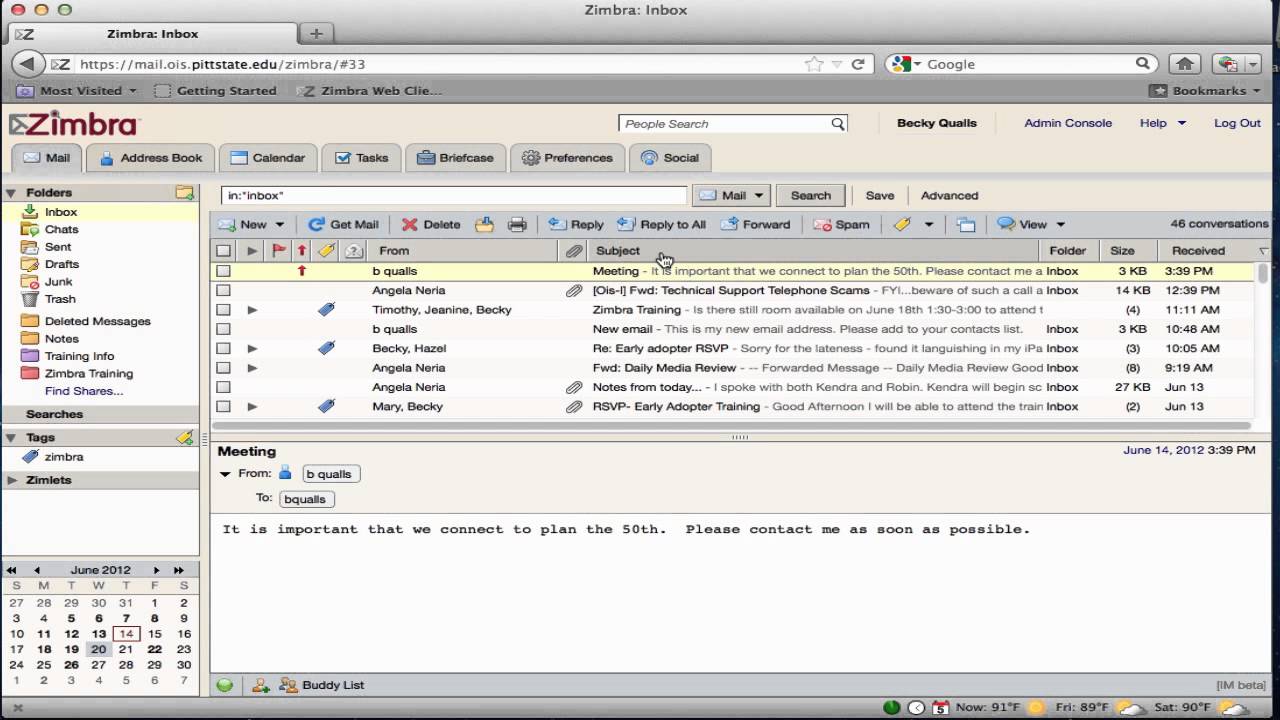1280x720 pixels.
Task: Select checkbox for Technical Support Telephone Scams email
Action: click(223, 290)
